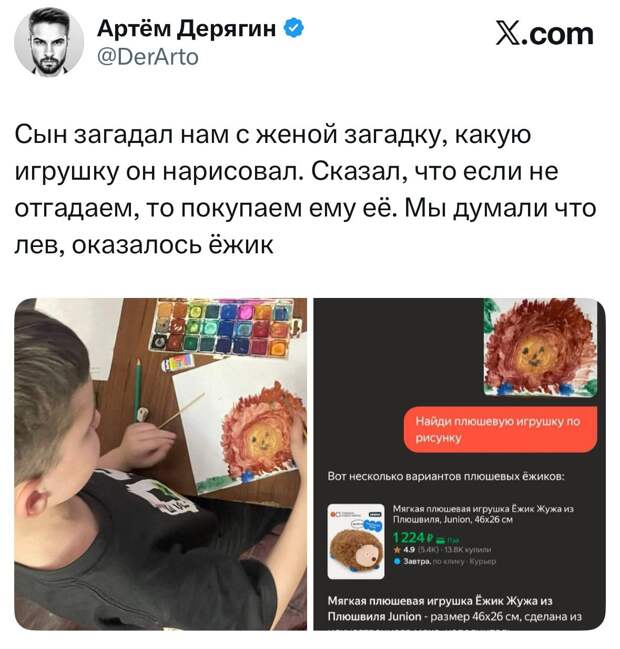Click the X.com logo
The height and width of the screenshot is (649, 620).
click(x=545, y=34)
